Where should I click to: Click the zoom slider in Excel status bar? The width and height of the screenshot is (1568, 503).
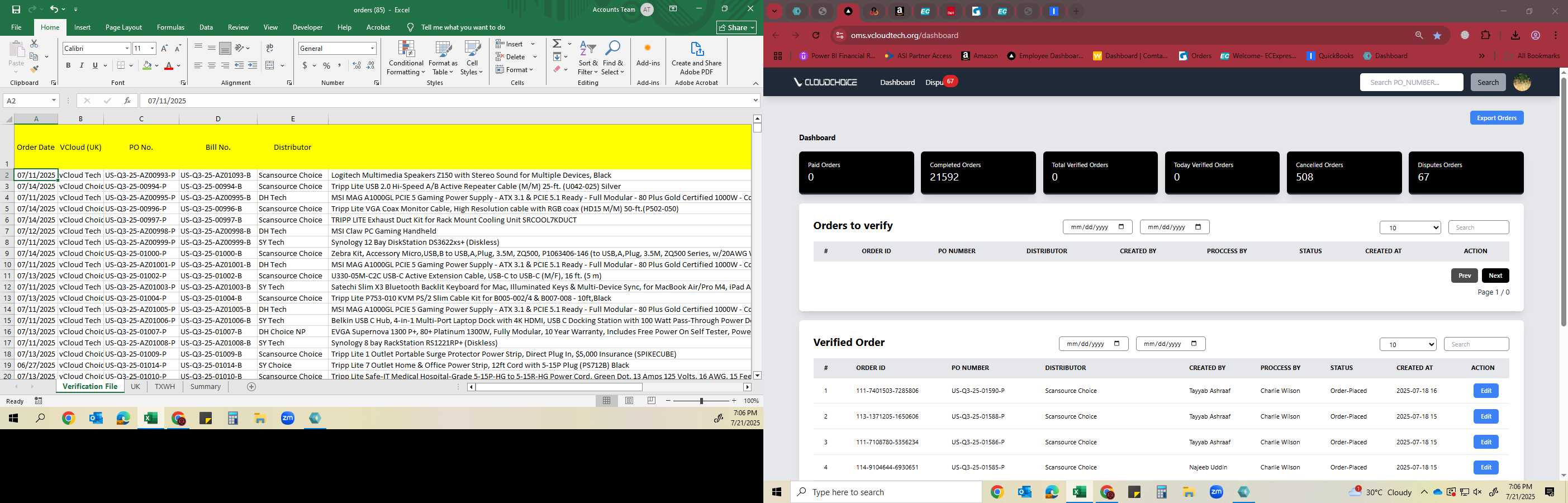pyautogui.click(x=701, y=401)
